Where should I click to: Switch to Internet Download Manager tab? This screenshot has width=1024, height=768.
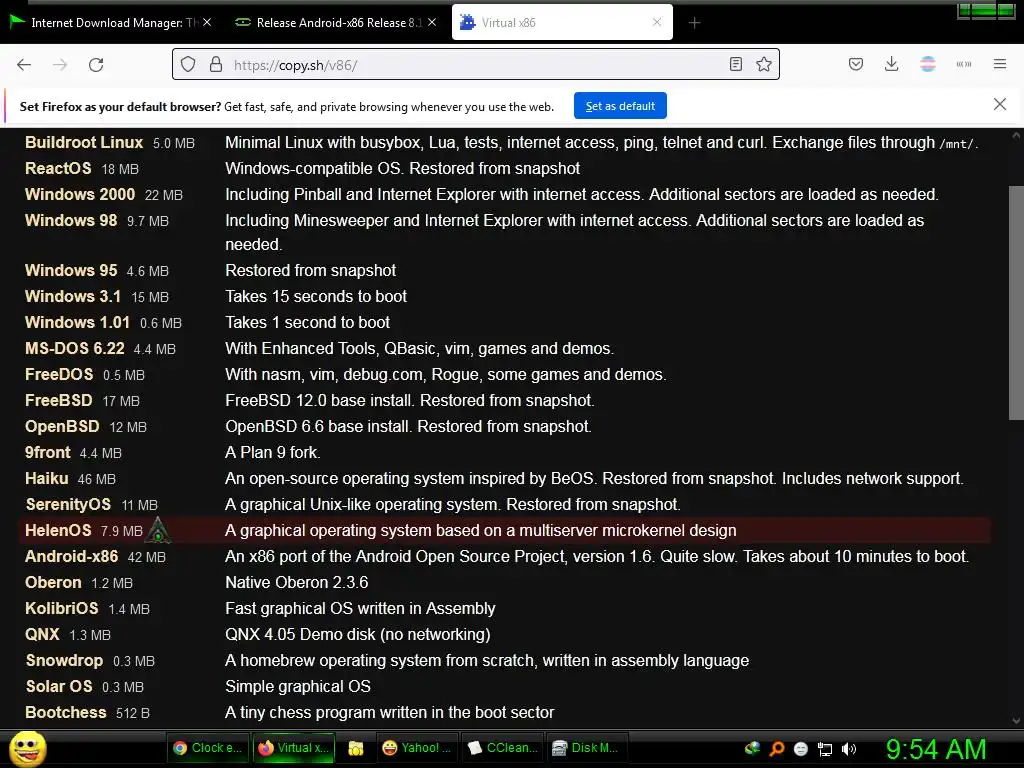111,22
